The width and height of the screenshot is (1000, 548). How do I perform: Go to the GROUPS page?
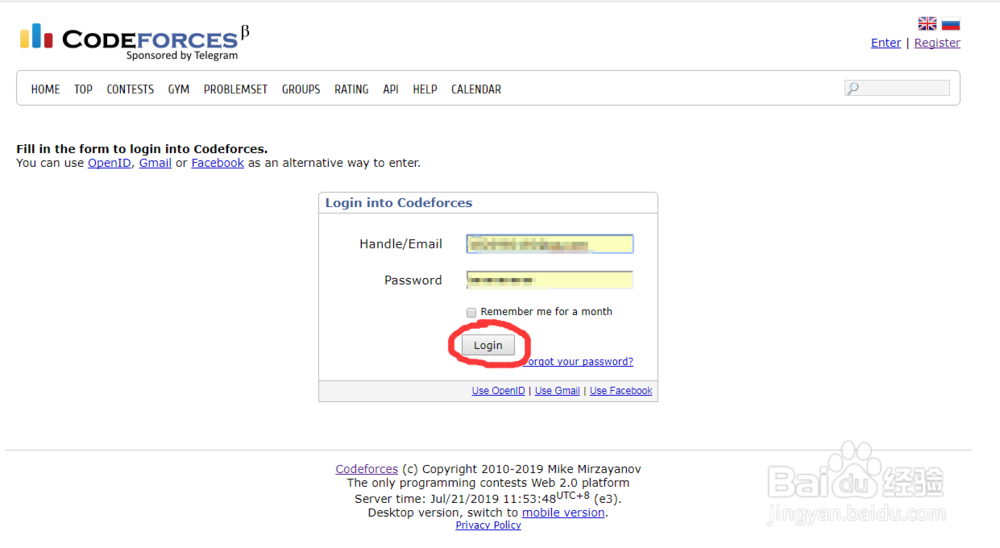[x=301, y=89]
